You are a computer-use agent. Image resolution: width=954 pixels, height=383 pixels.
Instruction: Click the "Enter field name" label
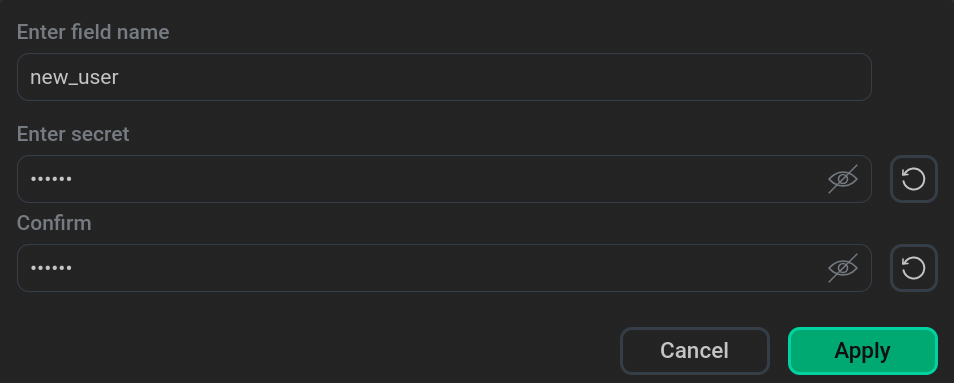(93, 32)
